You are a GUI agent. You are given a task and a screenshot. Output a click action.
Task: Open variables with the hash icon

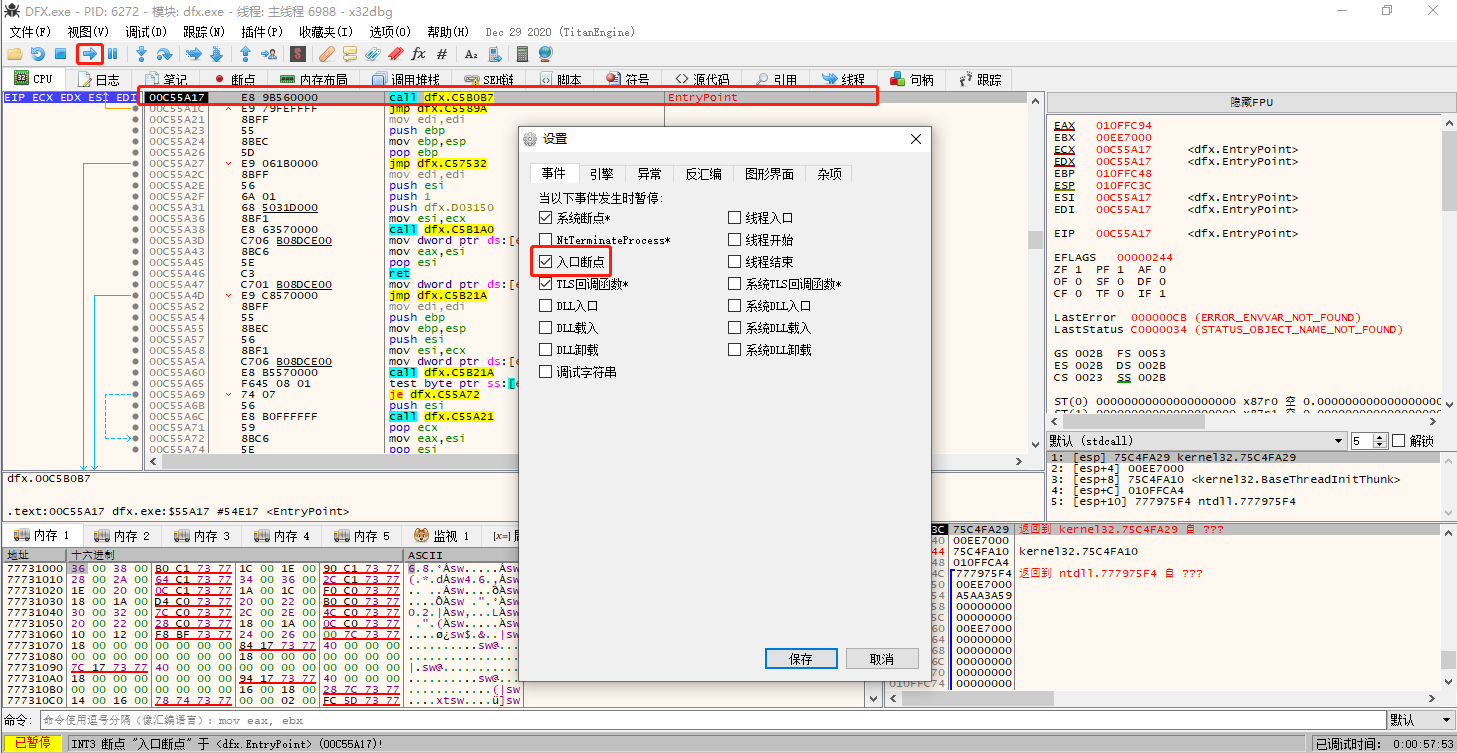pos(442,54)
